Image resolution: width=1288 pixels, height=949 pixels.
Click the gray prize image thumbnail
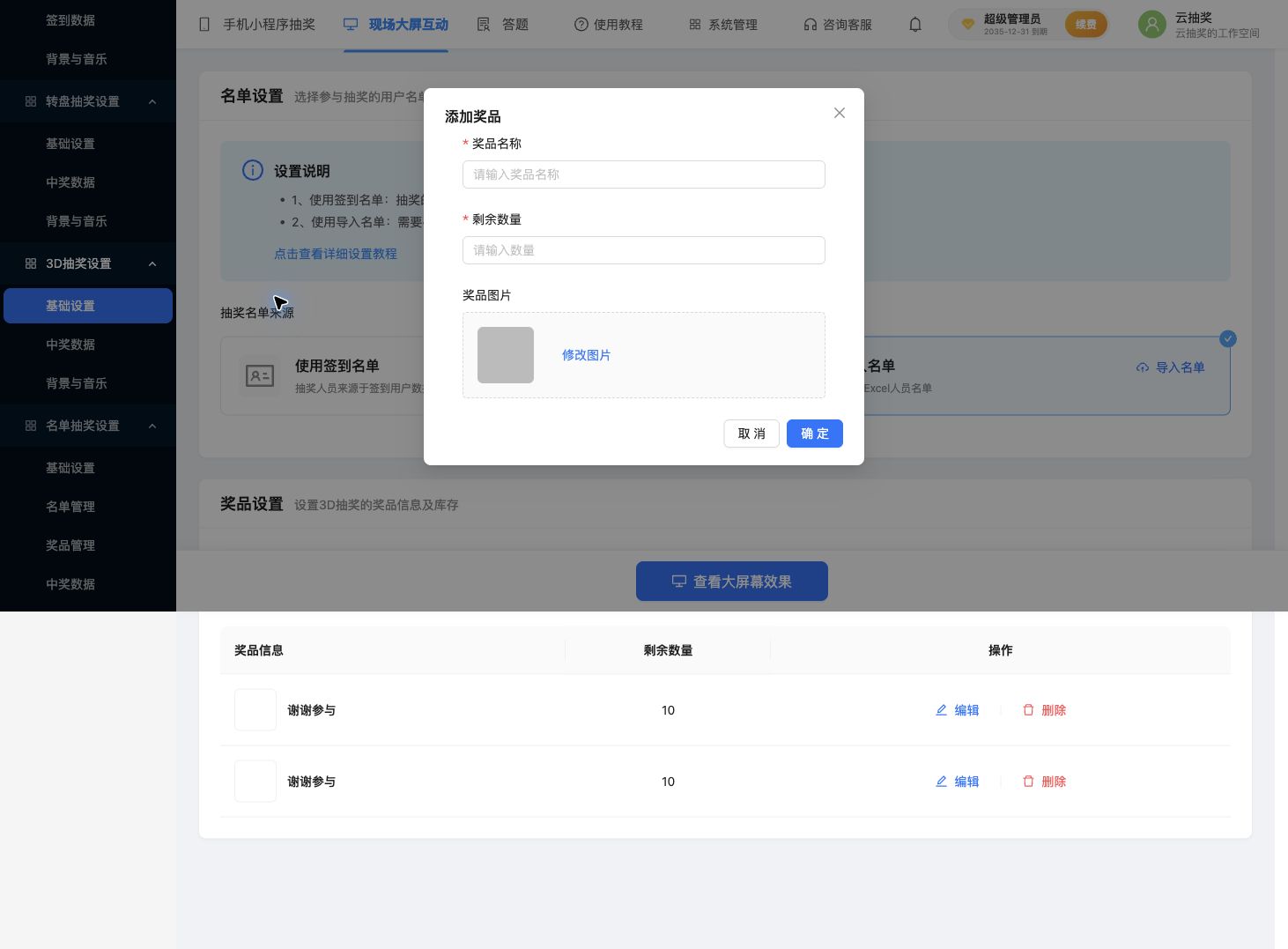[506, 355]
